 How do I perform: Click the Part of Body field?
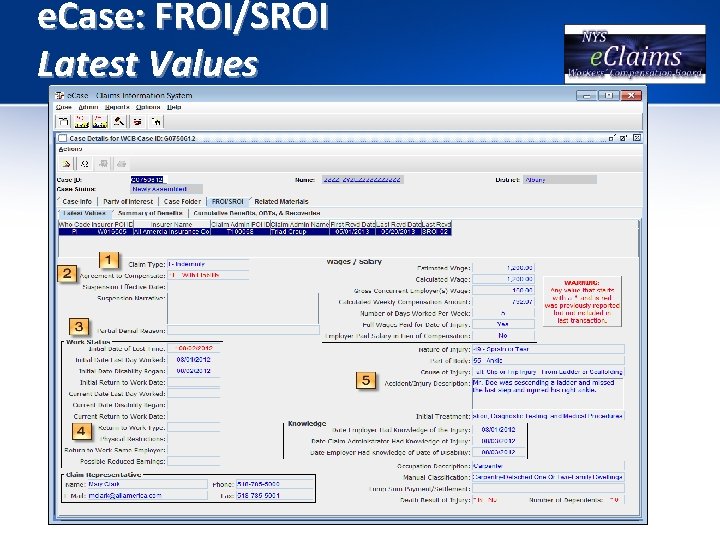(x=548, y=360)
